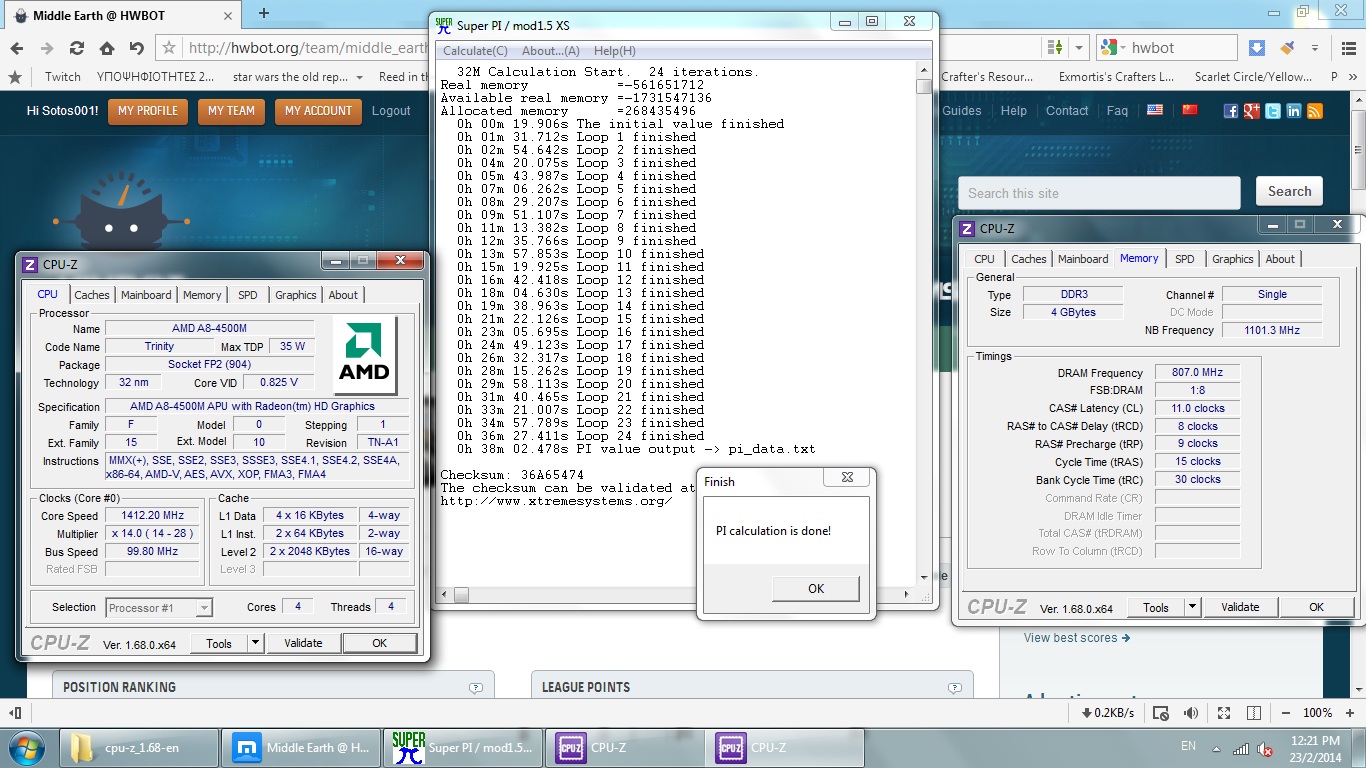
Task: Open About menu in Super PI
Action: pos(550,51)
